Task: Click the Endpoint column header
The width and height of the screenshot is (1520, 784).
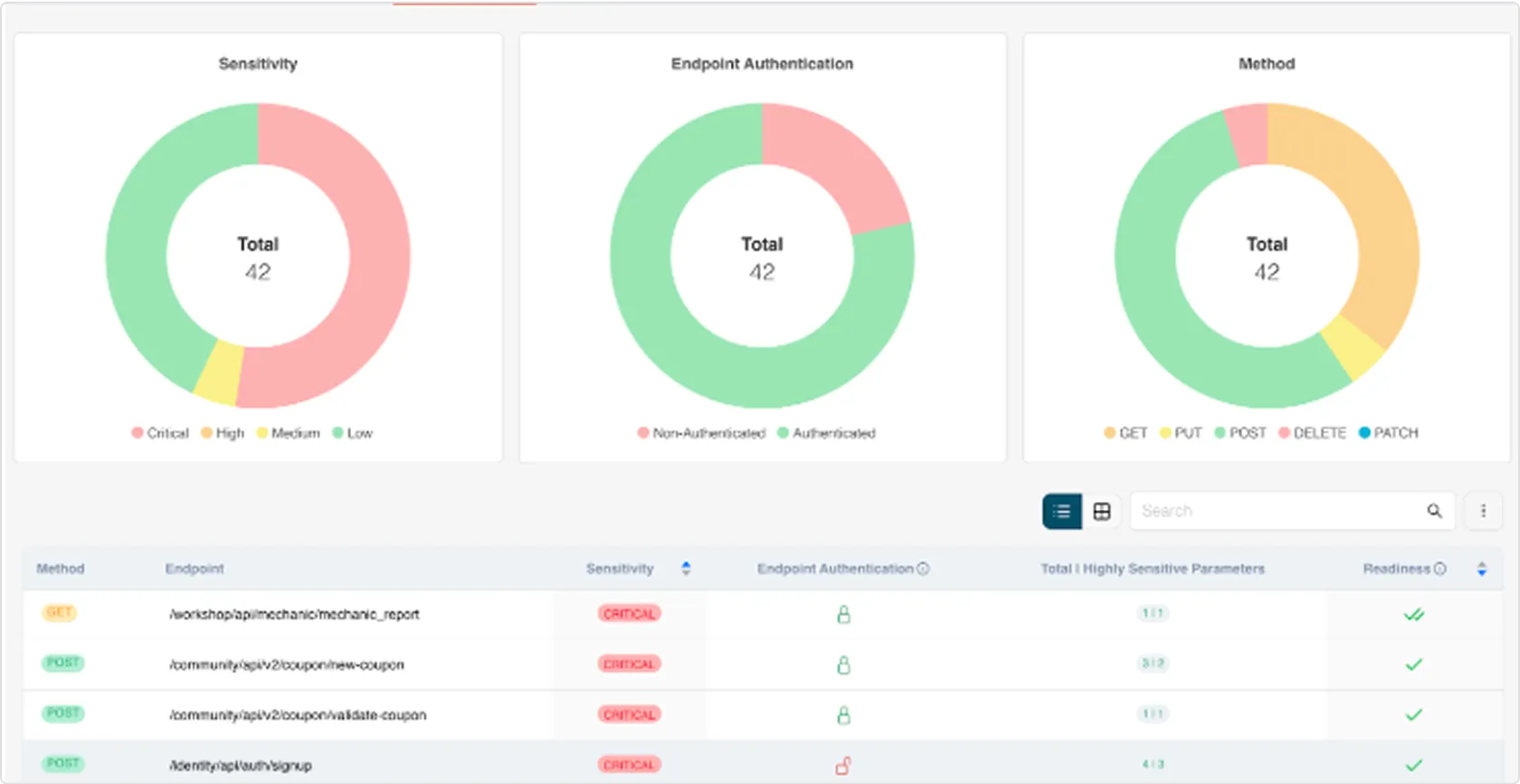Action: coord(195,569)
